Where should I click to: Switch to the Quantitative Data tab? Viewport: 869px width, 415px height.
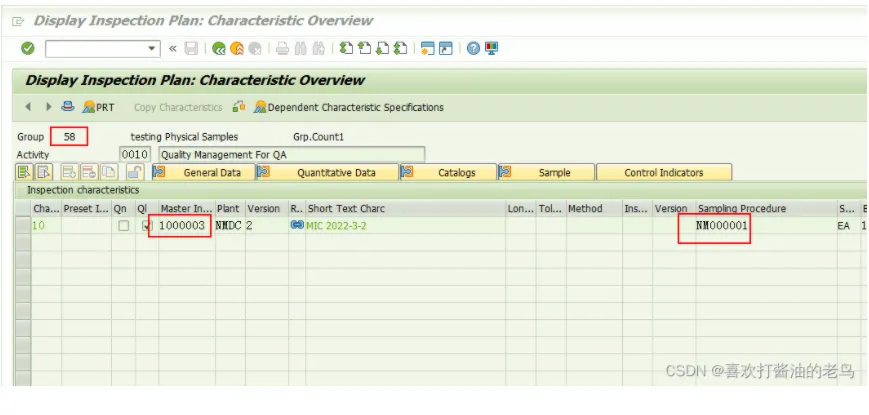[x=328, y=172]
